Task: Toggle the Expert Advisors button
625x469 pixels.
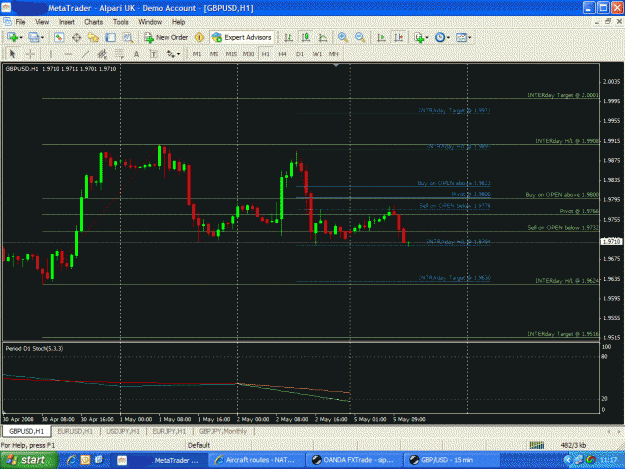Action: 242,37
